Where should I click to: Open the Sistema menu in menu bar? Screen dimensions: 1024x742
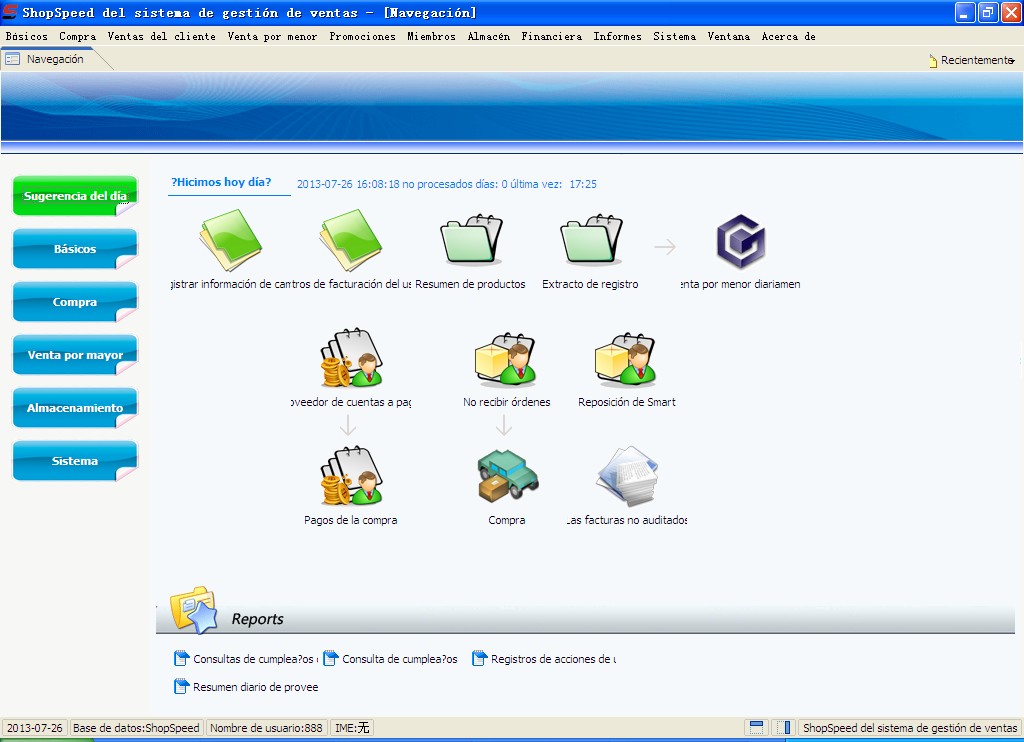[675, 37]
